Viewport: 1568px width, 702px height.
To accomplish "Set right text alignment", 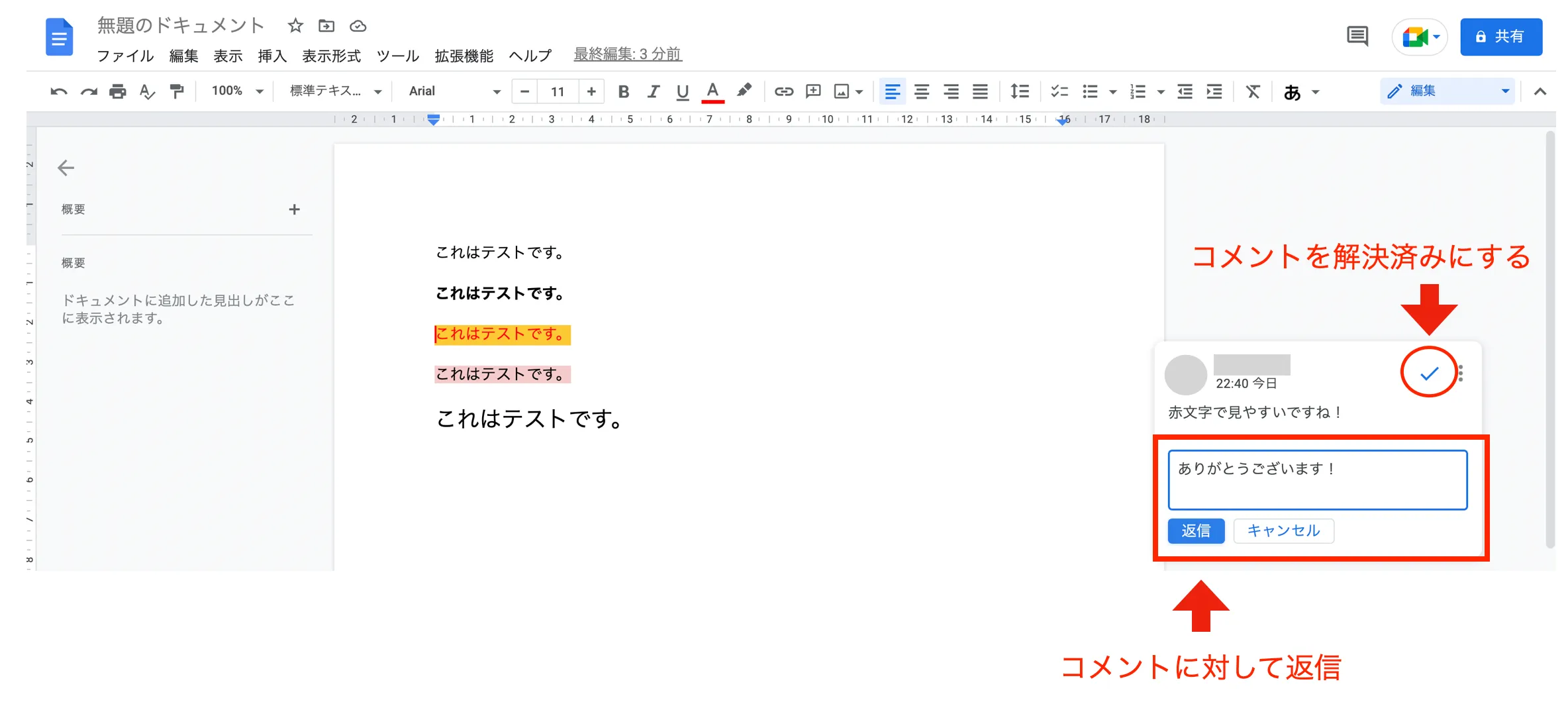I will pyautogui.click(x=951, y=91).
